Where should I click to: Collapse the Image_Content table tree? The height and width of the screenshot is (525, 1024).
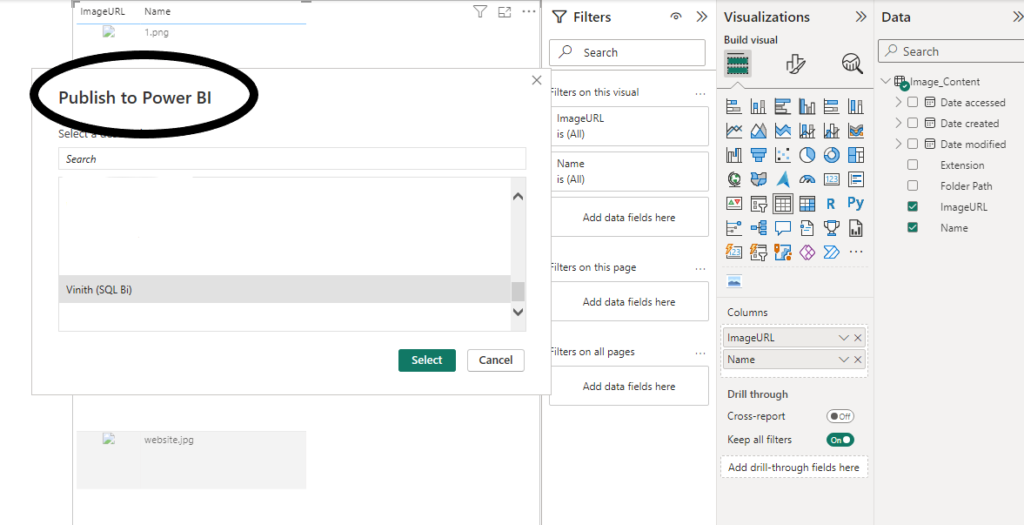point(886,82)
